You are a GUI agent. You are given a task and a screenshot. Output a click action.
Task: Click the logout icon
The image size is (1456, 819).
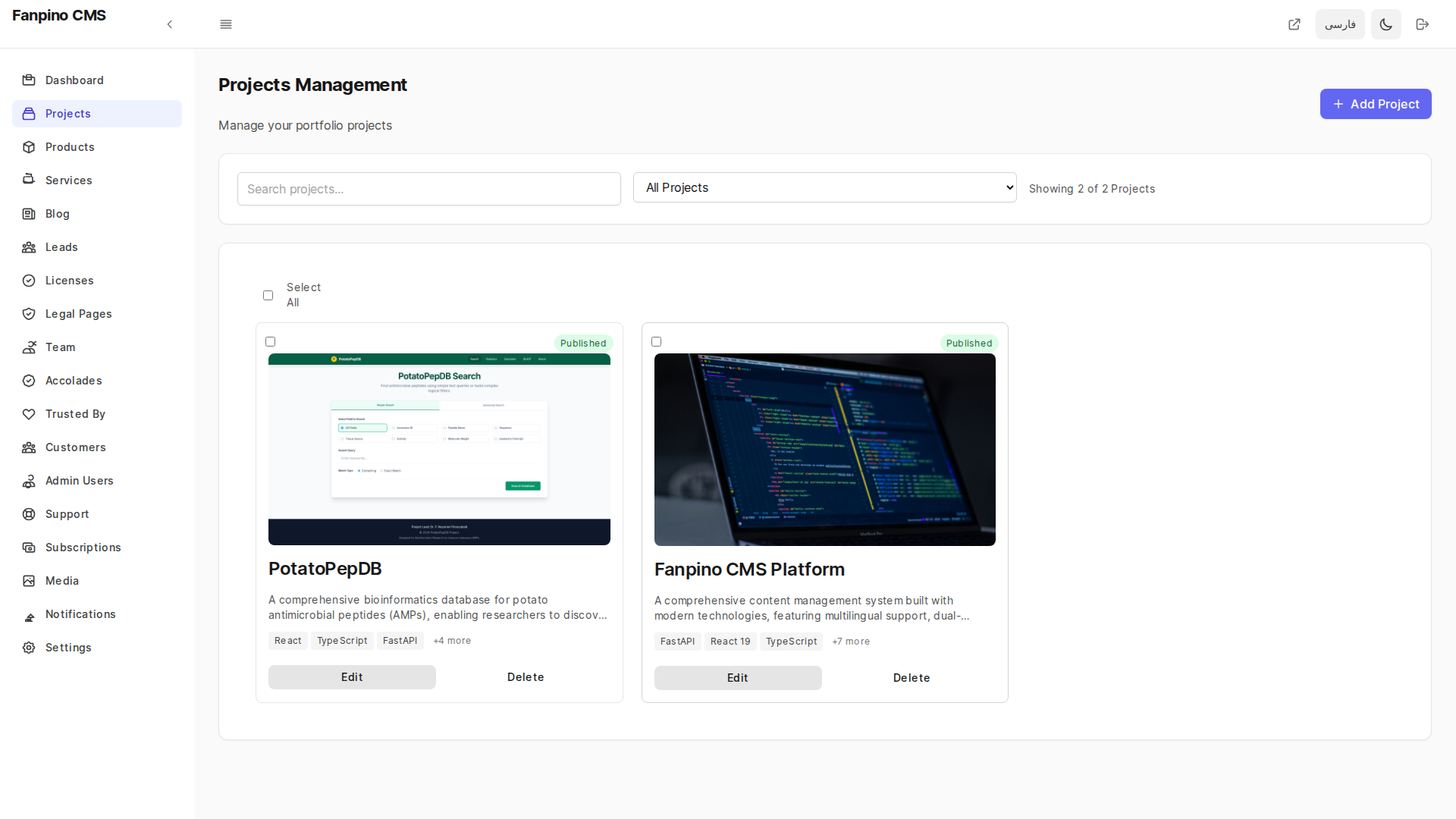point(1423,24)
